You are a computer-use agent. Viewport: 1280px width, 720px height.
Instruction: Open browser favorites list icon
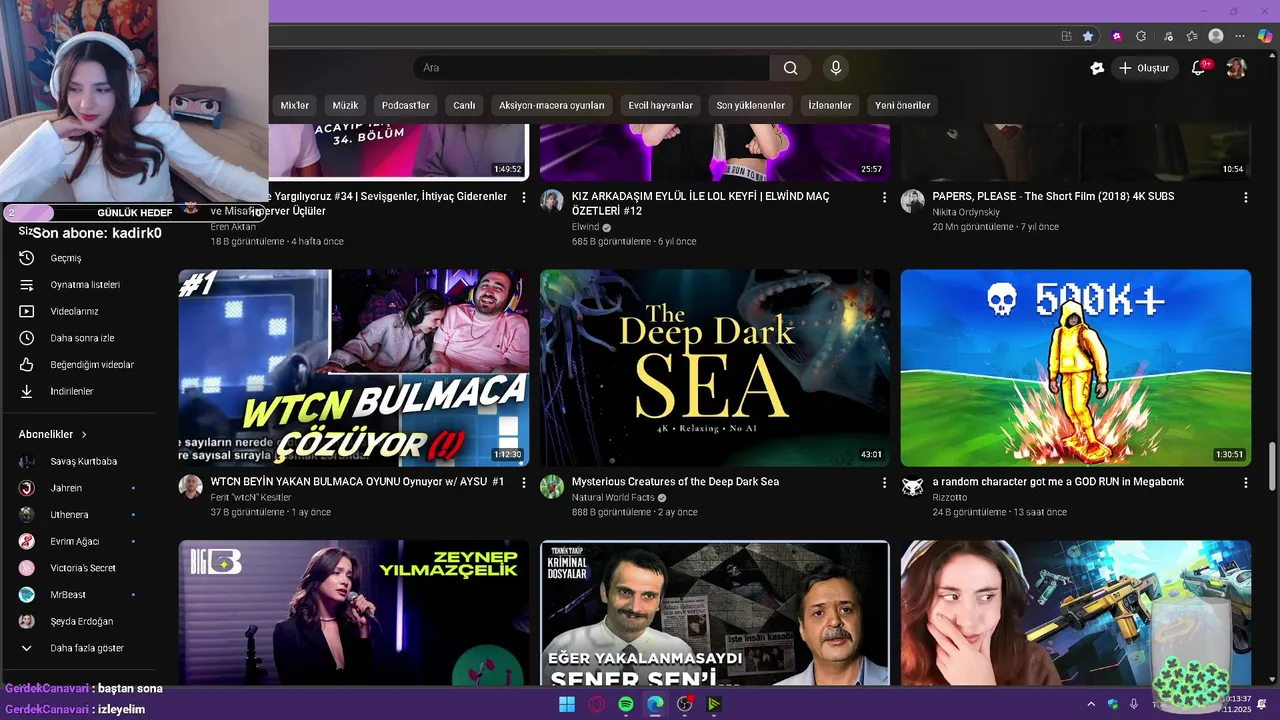(x=1192, y=36)
